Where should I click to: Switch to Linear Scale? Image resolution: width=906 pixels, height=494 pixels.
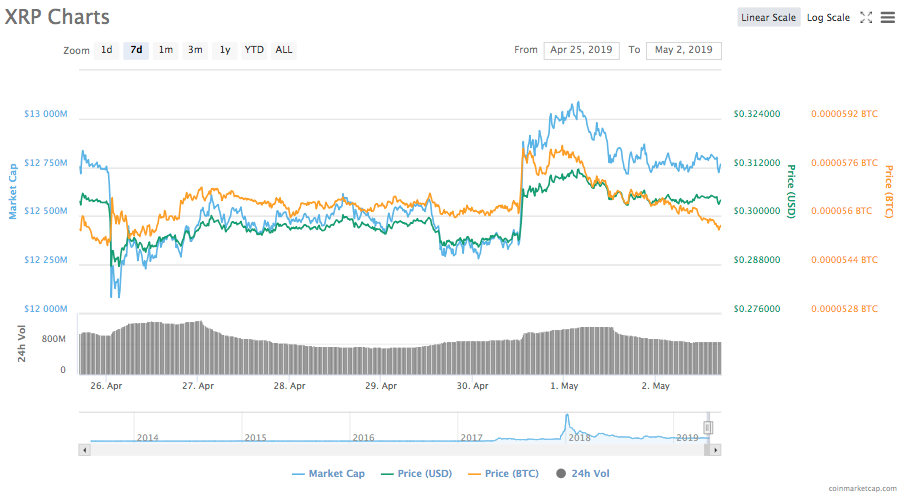pos(768,17)
